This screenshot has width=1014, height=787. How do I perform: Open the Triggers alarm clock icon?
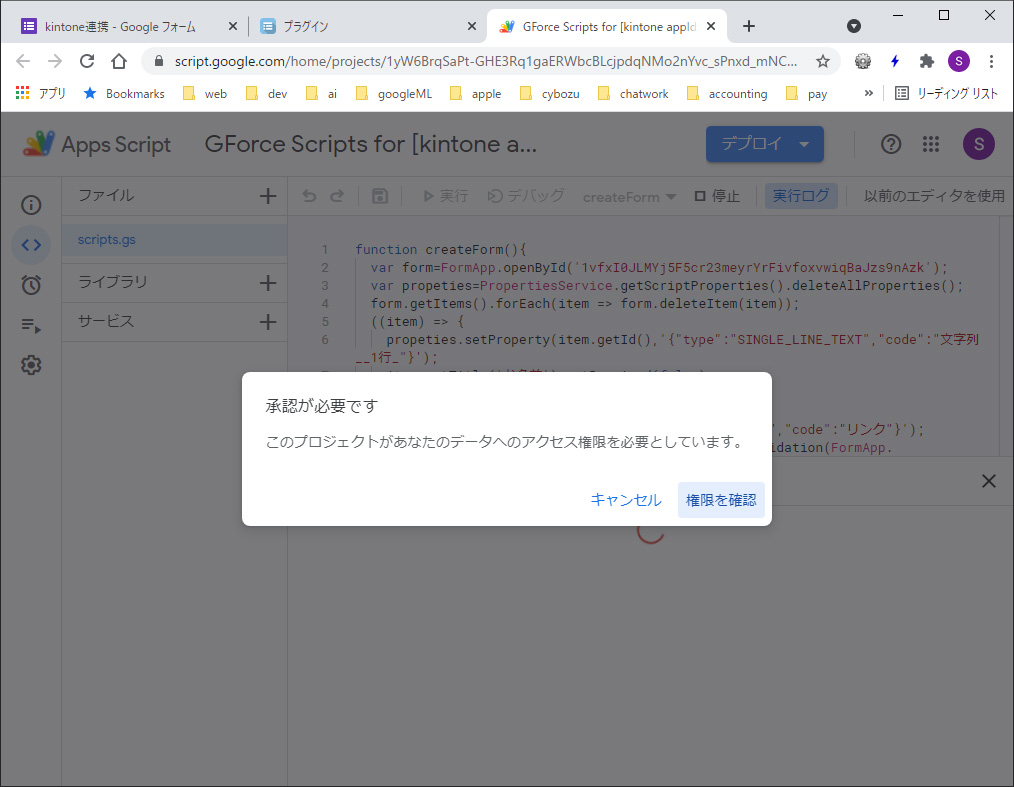point(31,285)
